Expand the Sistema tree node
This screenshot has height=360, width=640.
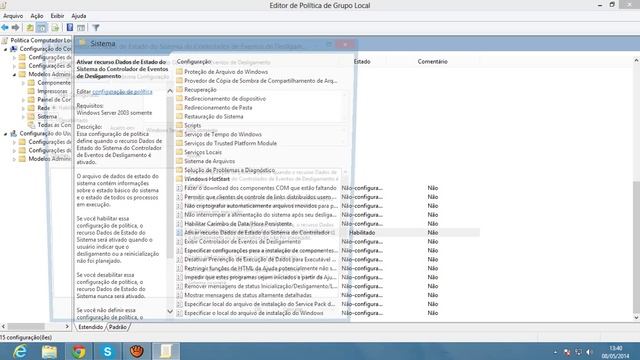click(23, 117)
